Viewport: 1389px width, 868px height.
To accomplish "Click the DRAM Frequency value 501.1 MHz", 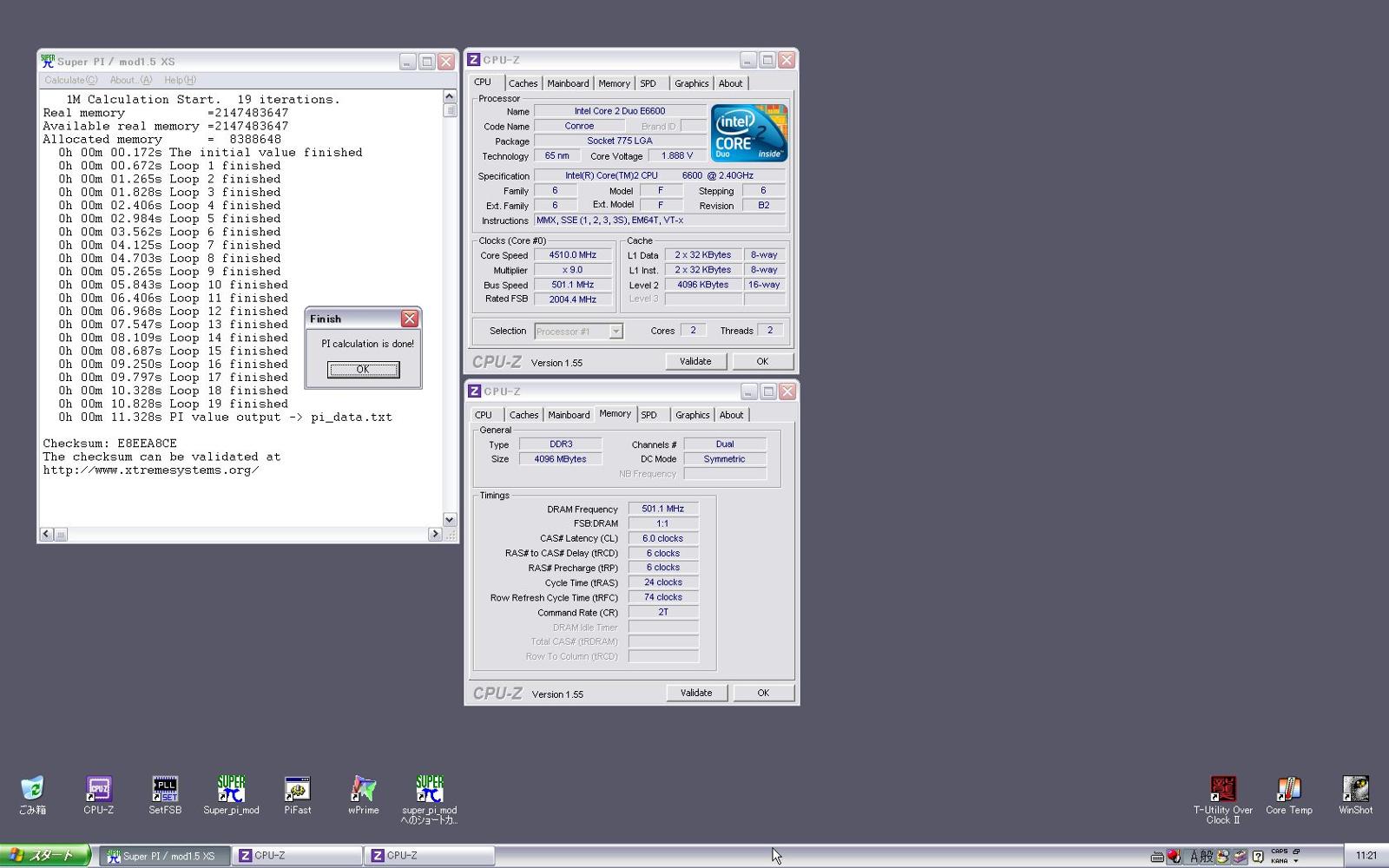I will pos(663,509).
